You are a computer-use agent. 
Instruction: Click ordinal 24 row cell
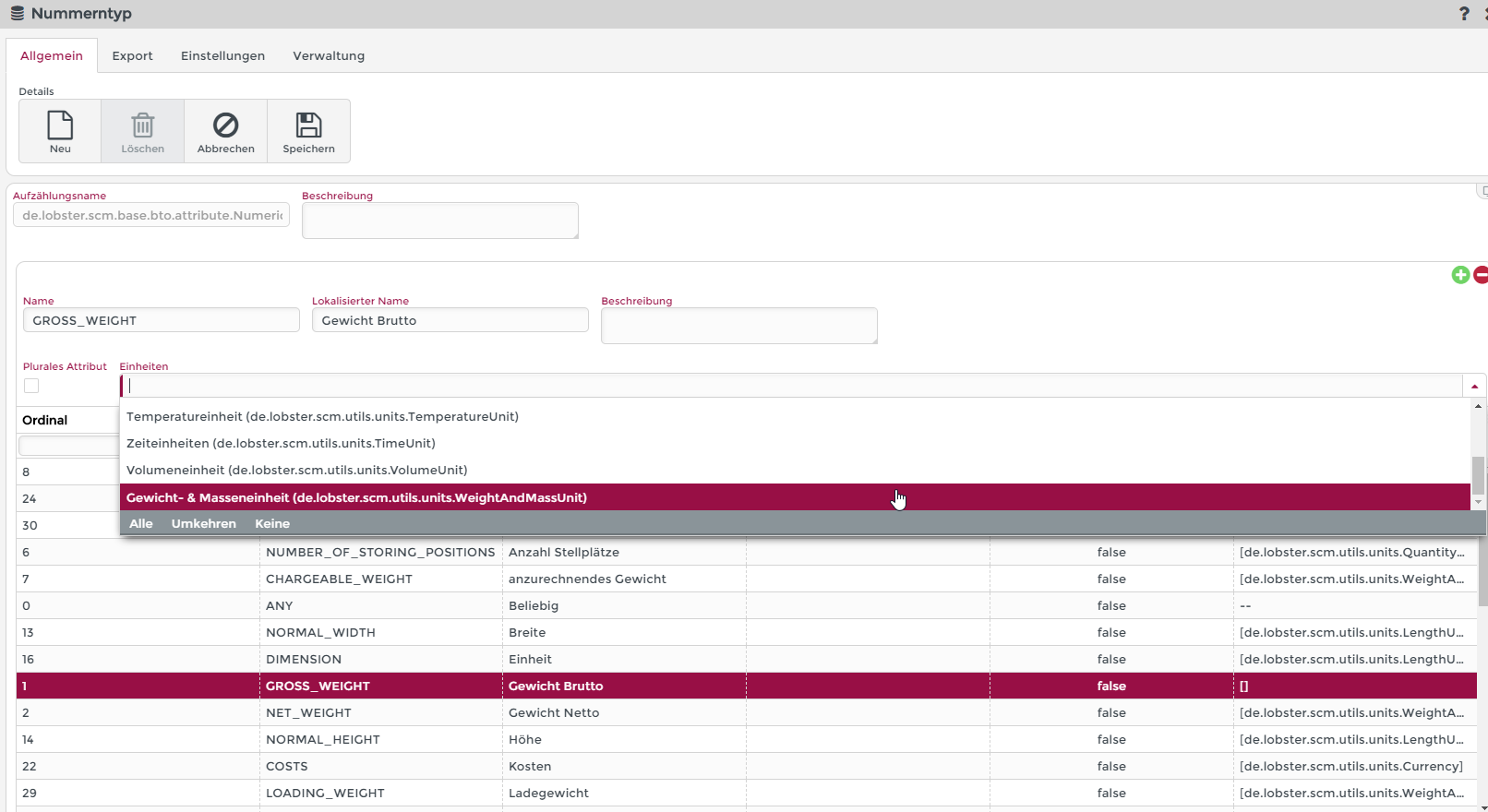(68, 498)
